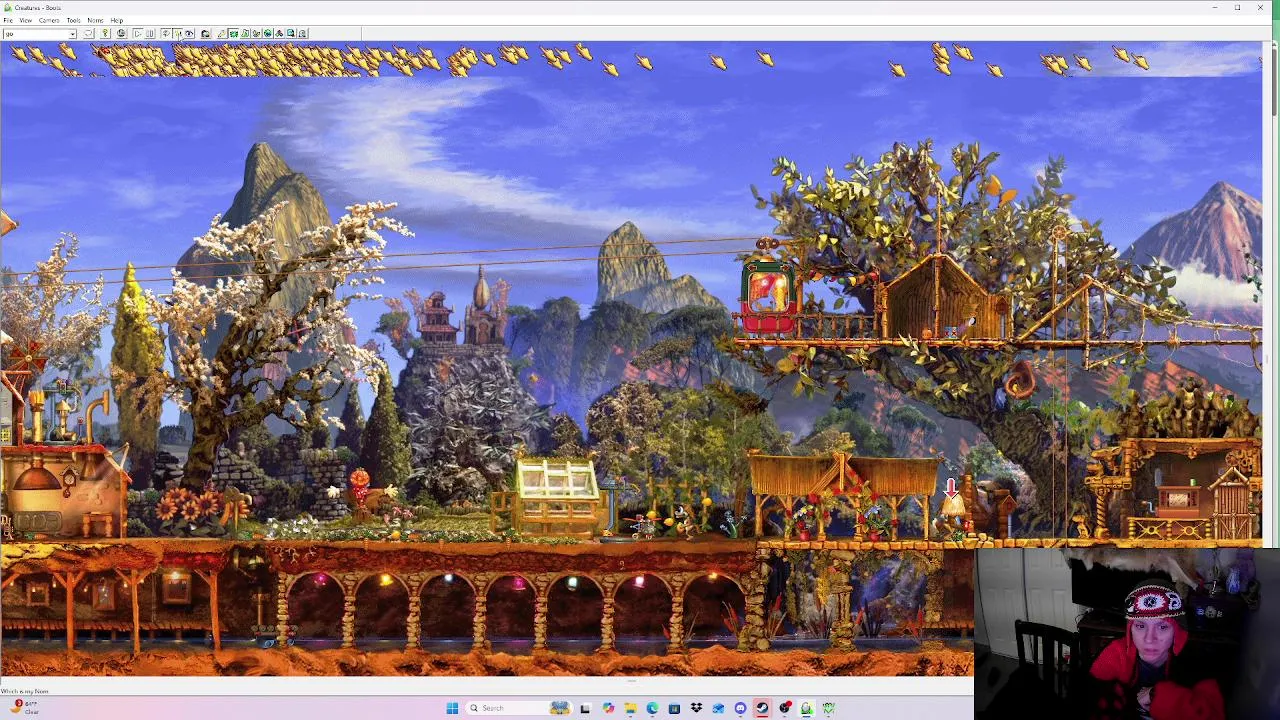
Task: Open Microsoft Edge from the taskbar
Action: [652, 708]
